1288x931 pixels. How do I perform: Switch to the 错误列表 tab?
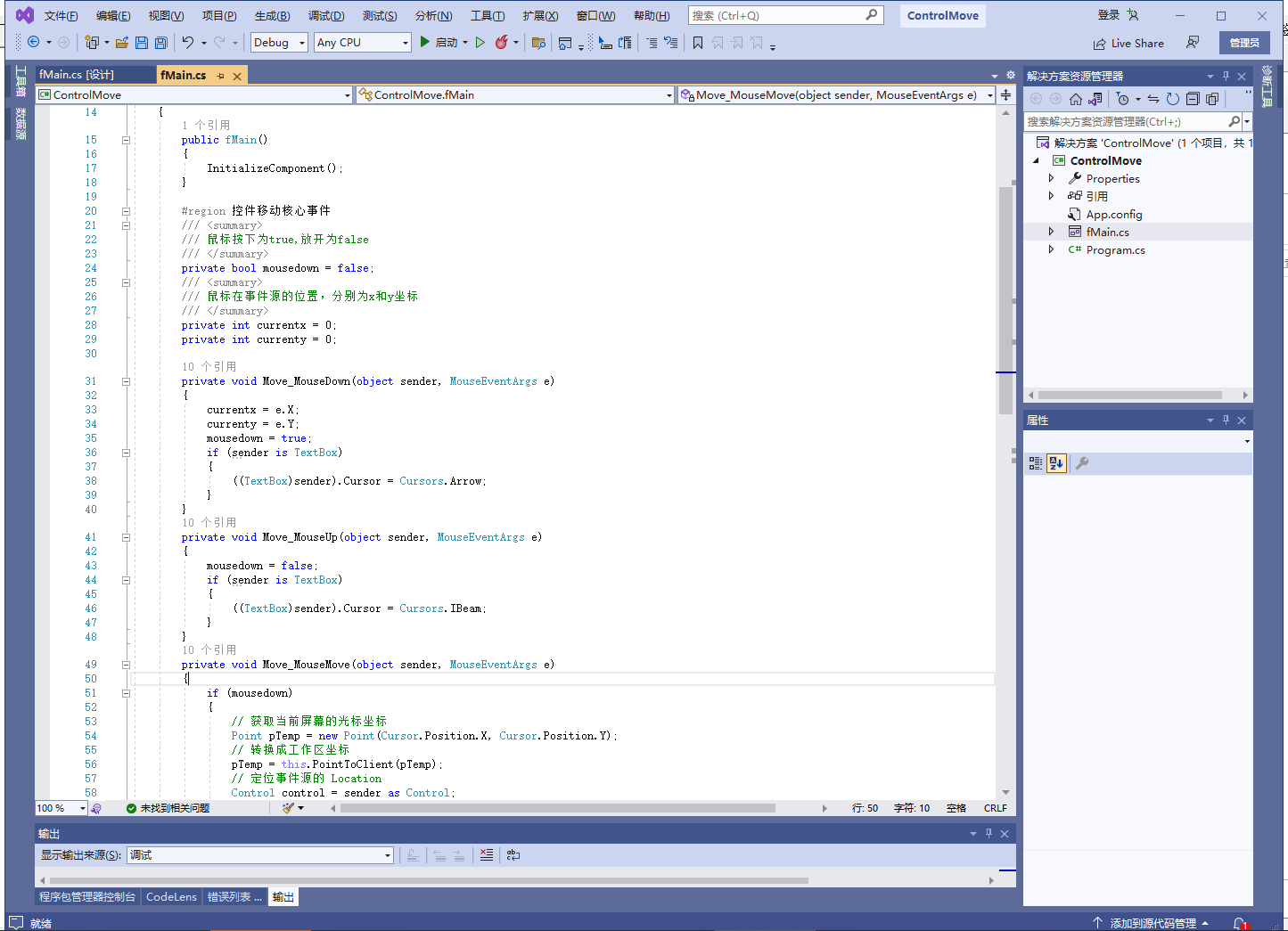pyautogui.click(x=235, y=896)
